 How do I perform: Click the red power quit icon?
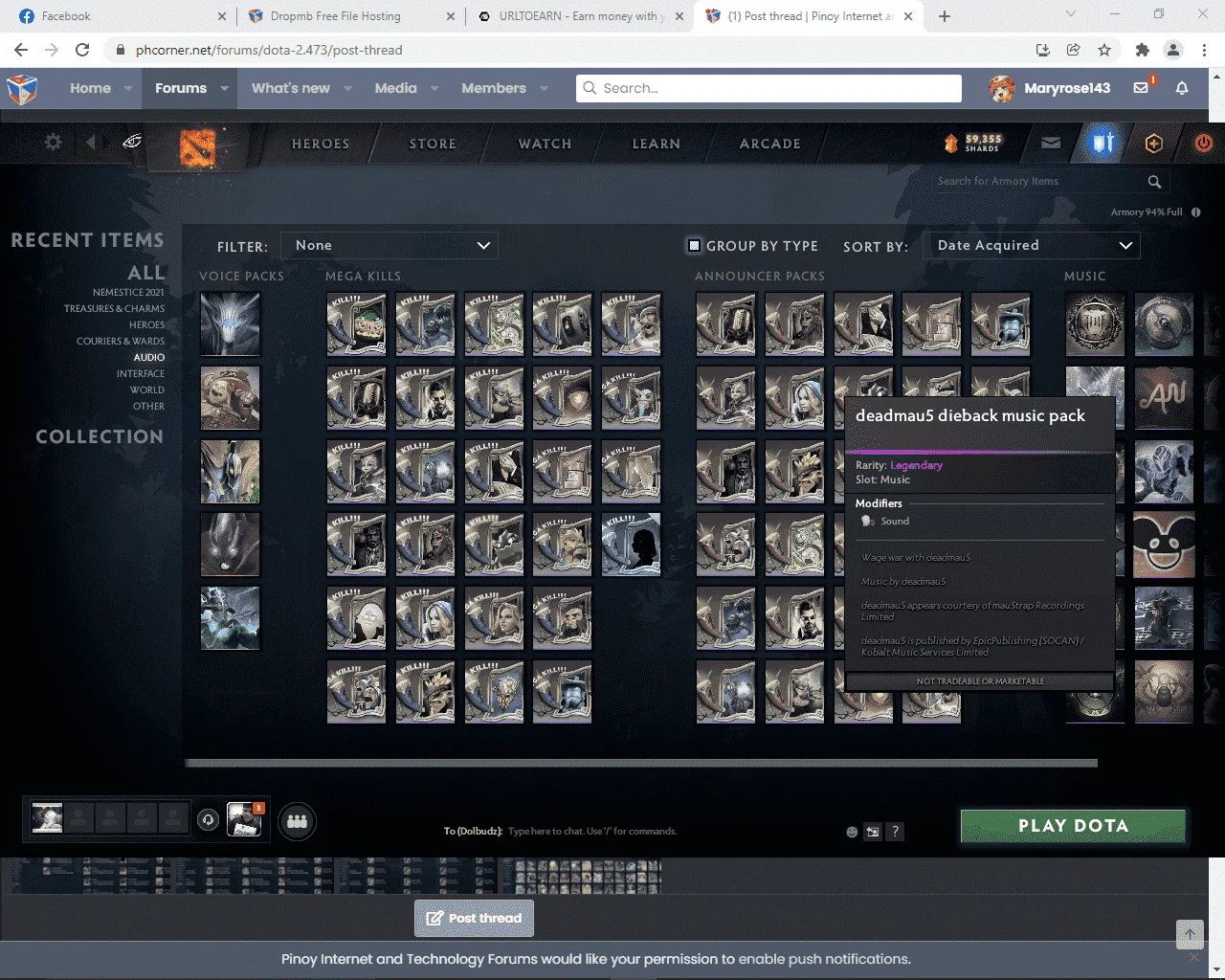[1204, 144]
